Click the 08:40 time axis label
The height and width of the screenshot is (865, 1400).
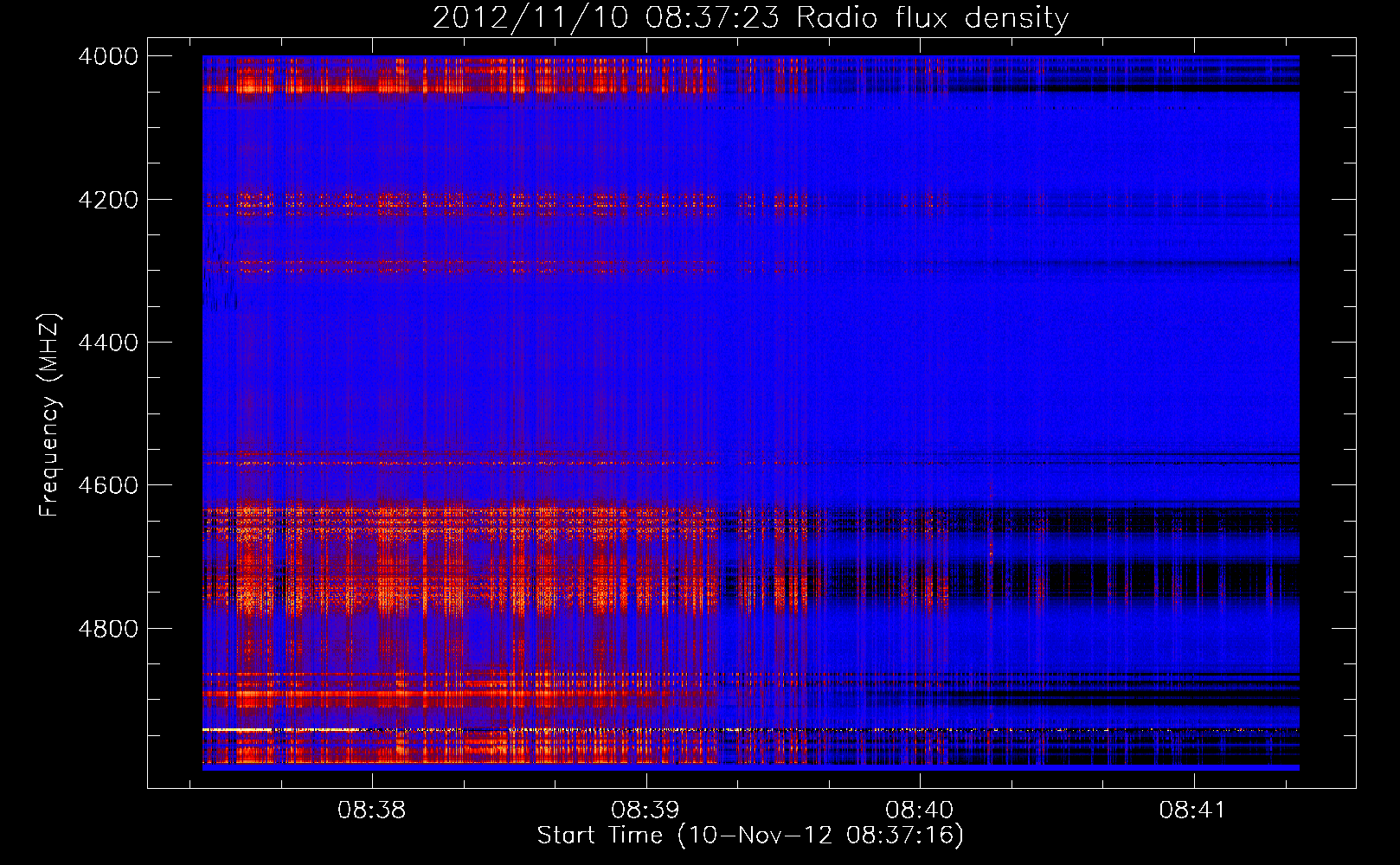click(x=920, y=811)
